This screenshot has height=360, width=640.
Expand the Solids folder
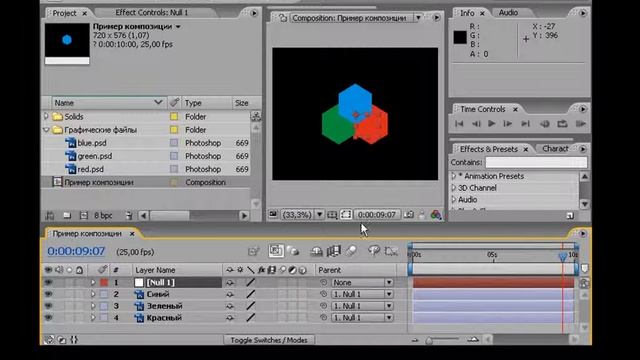click(46, 116)
